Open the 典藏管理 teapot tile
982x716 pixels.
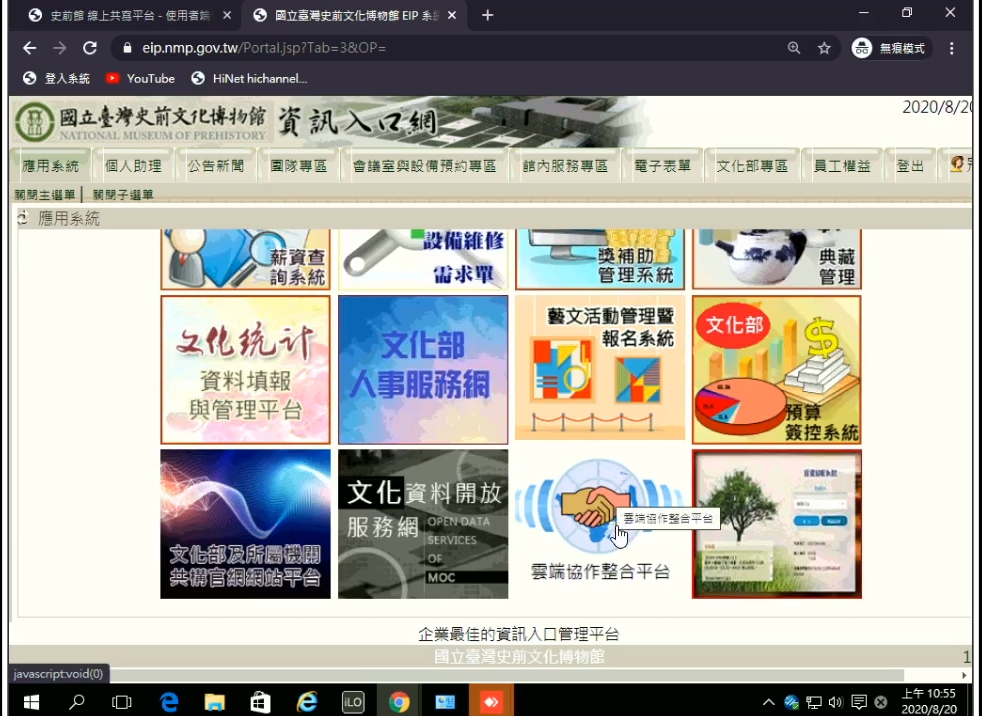tap(777, 259)
